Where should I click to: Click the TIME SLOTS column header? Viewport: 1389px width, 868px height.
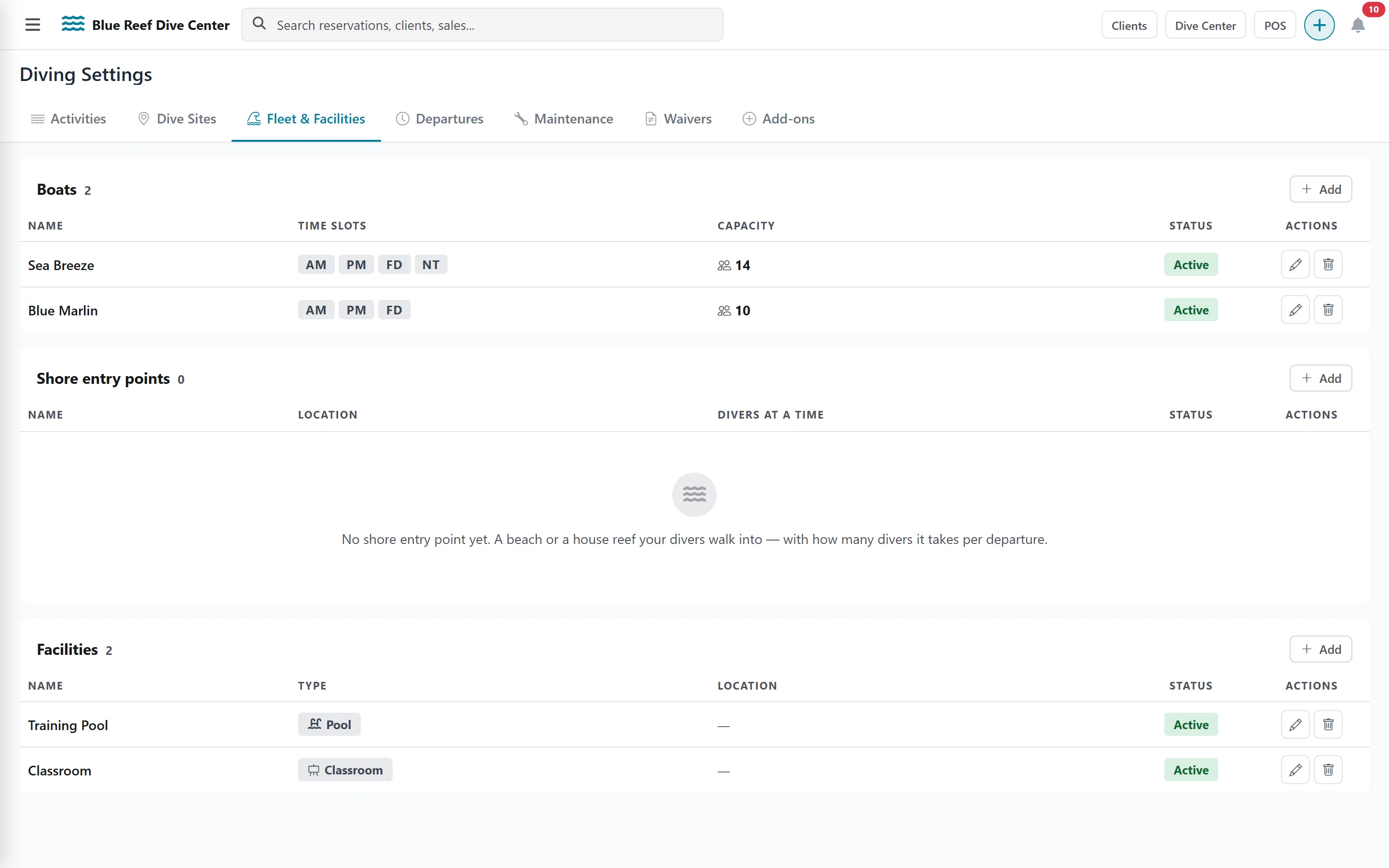[x=332, y=226]
